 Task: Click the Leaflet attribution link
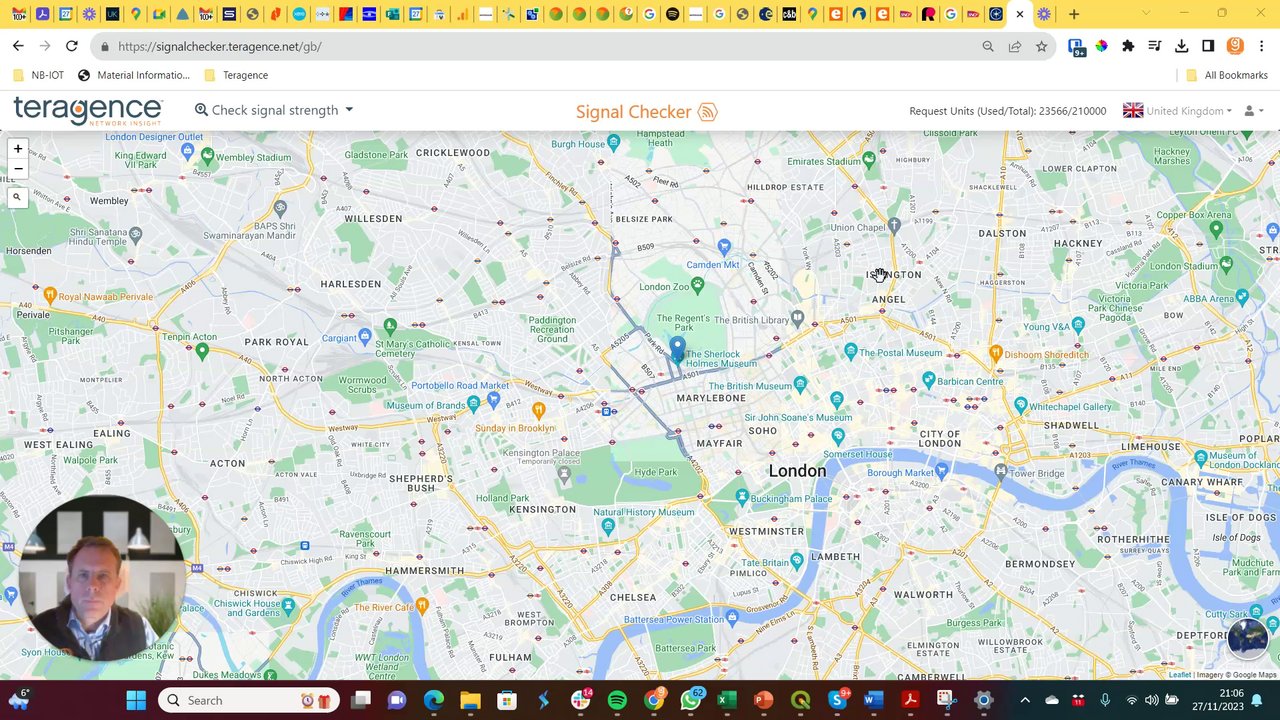click(1180, 675)
